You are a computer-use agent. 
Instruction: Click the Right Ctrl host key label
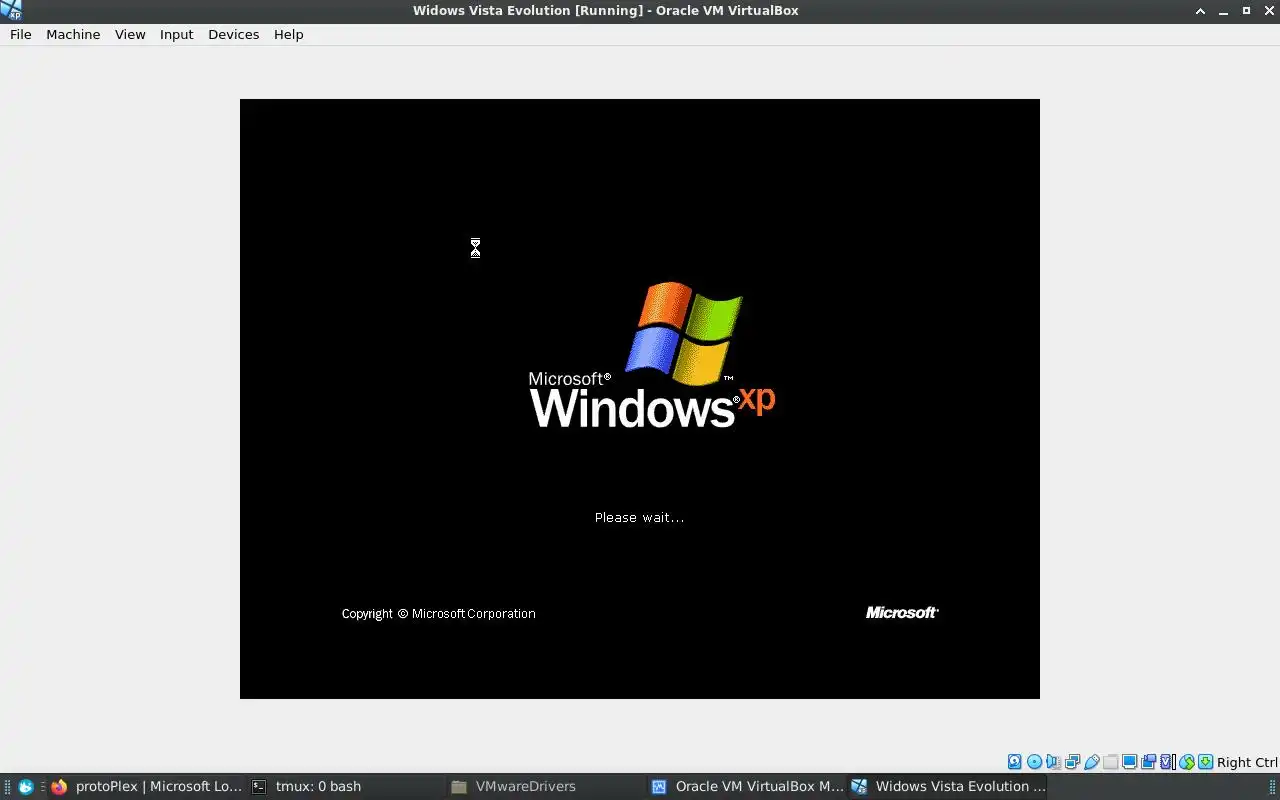tap(1247, 762)
